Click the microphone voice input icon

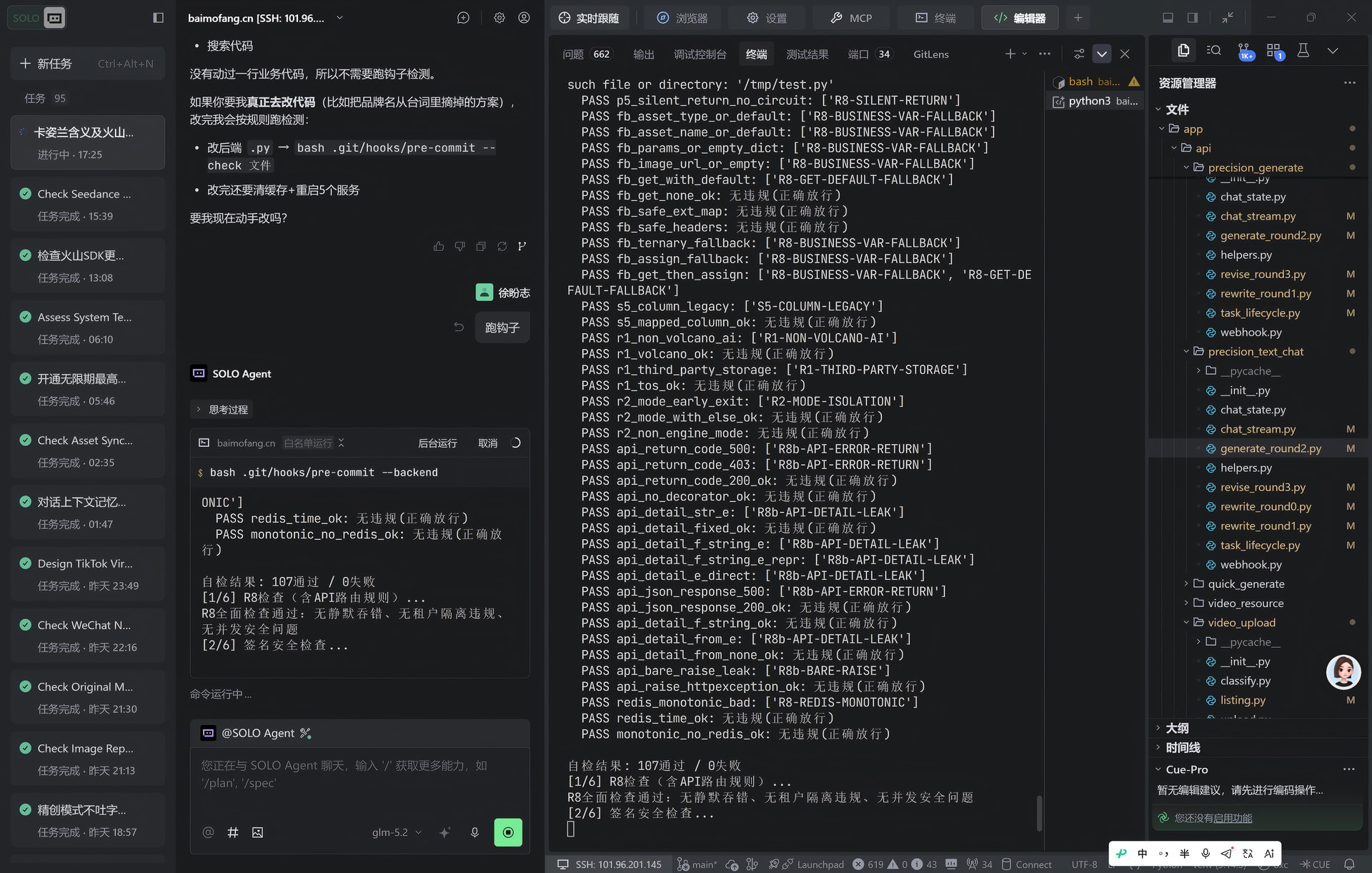click(474, 832)
